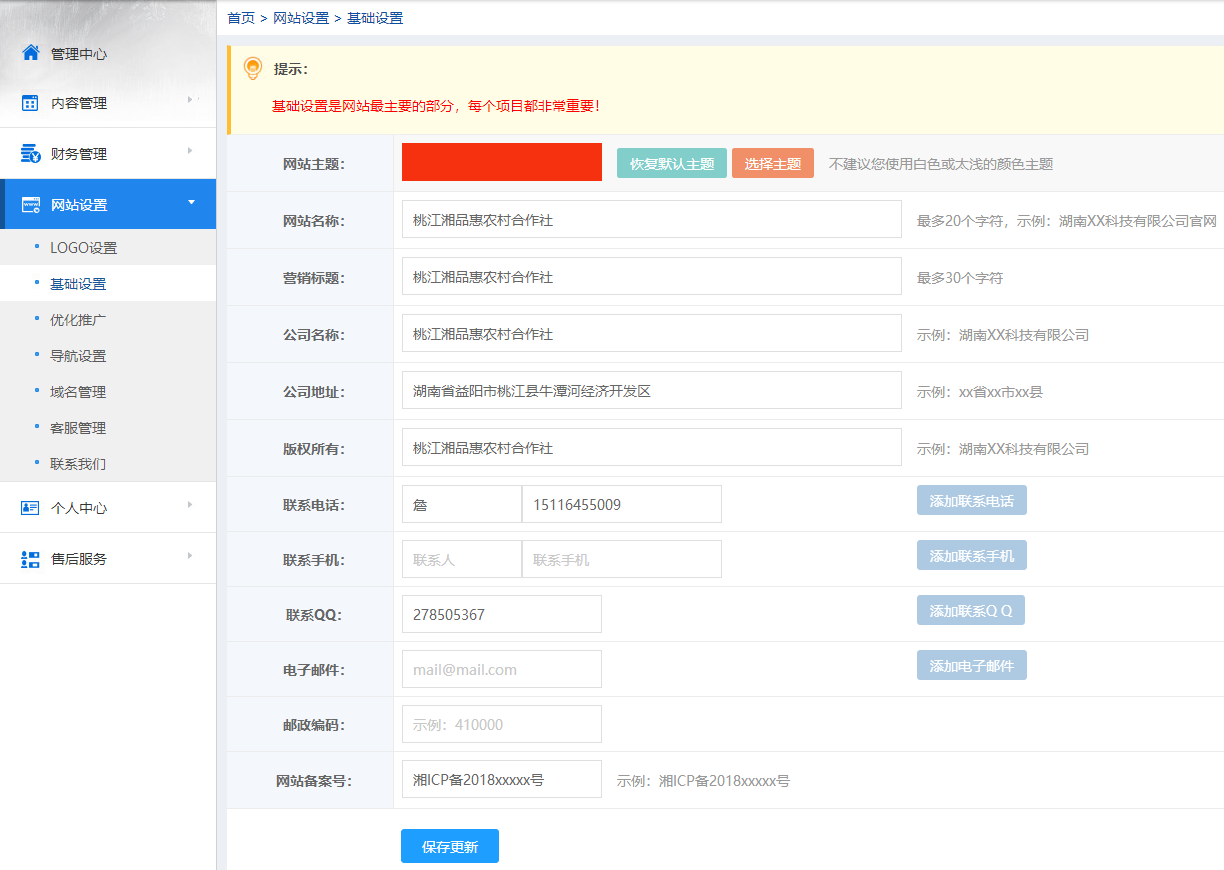Open the LOGO设置 submenu item

point(83,248)
